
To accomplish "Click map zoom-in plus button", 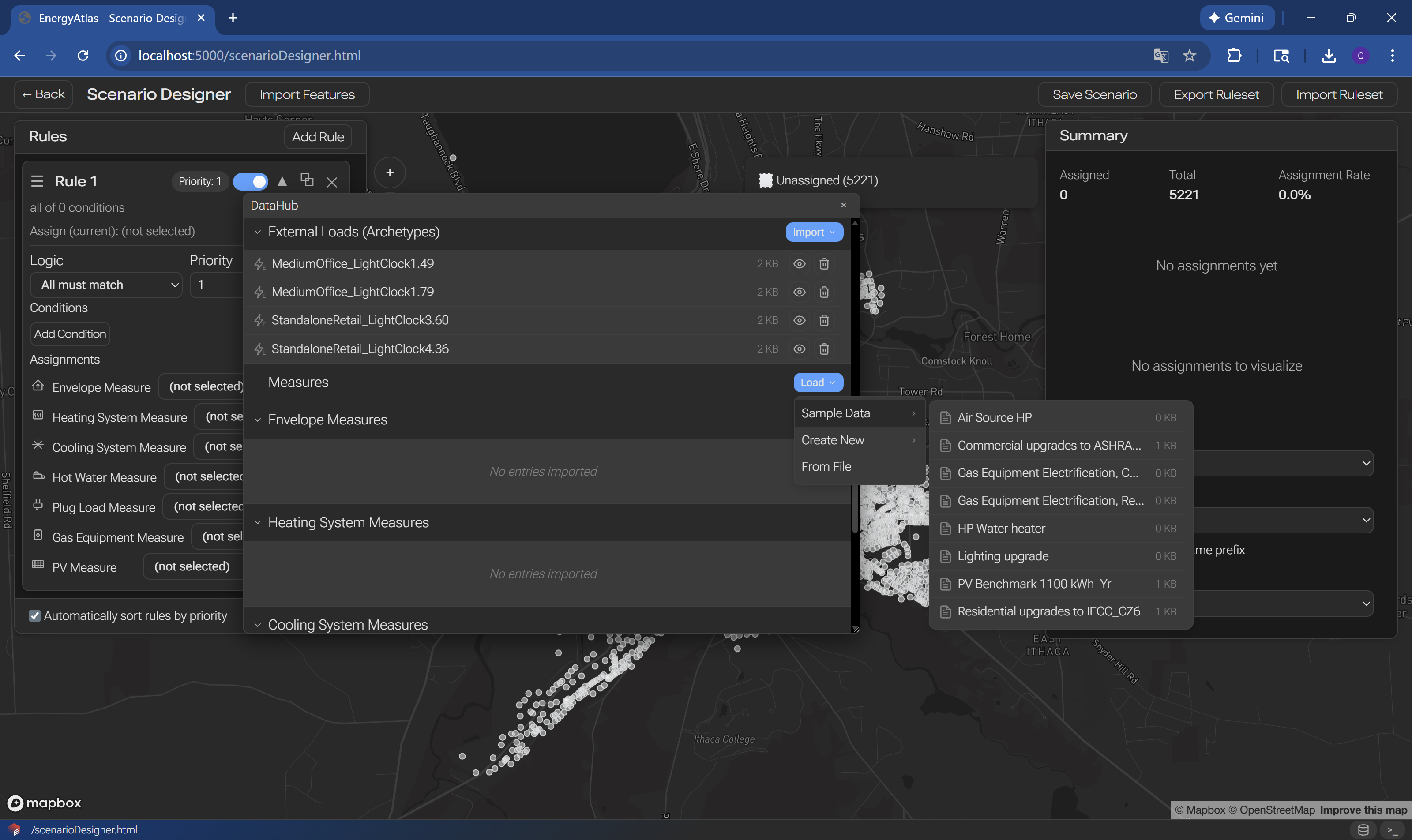I will click(x=390, y=172).
